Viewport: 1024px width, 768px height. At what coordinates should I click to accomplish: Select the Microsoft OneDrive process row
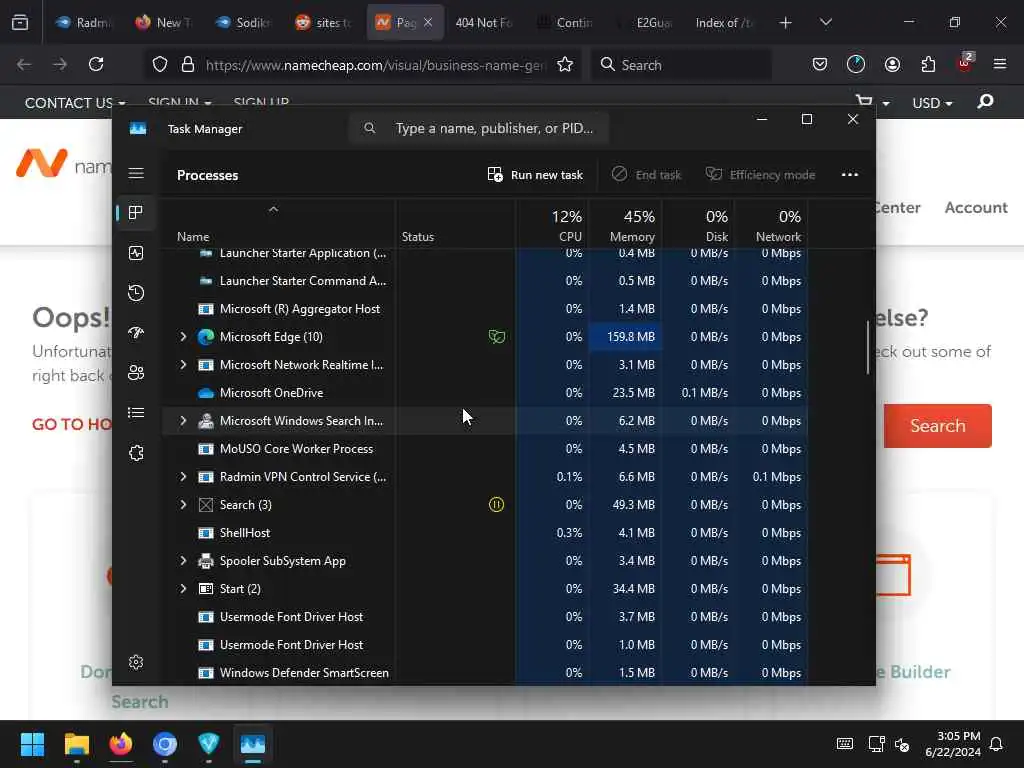pyautogui.click(x=485, y=392)
